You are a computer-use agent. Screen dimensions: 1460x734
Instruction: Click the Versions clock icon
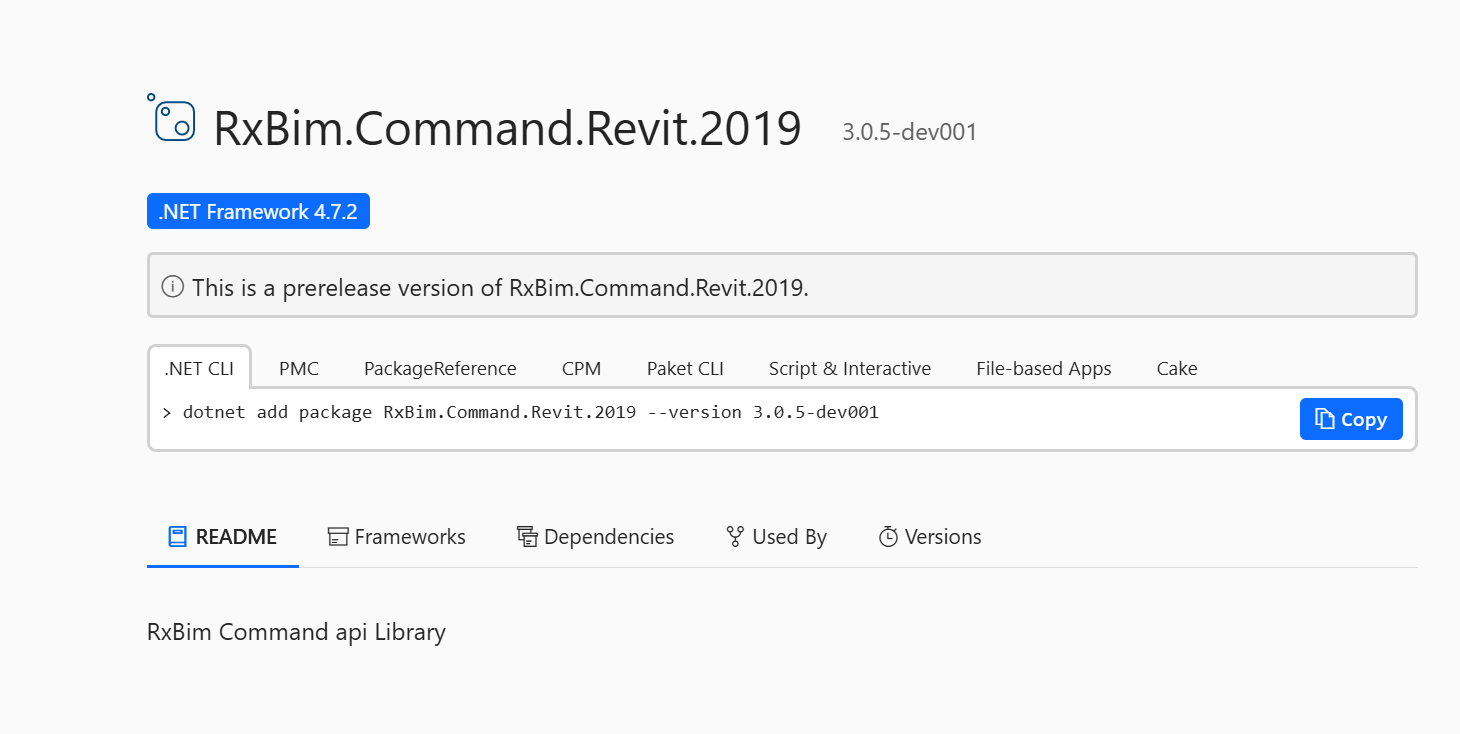888,537
